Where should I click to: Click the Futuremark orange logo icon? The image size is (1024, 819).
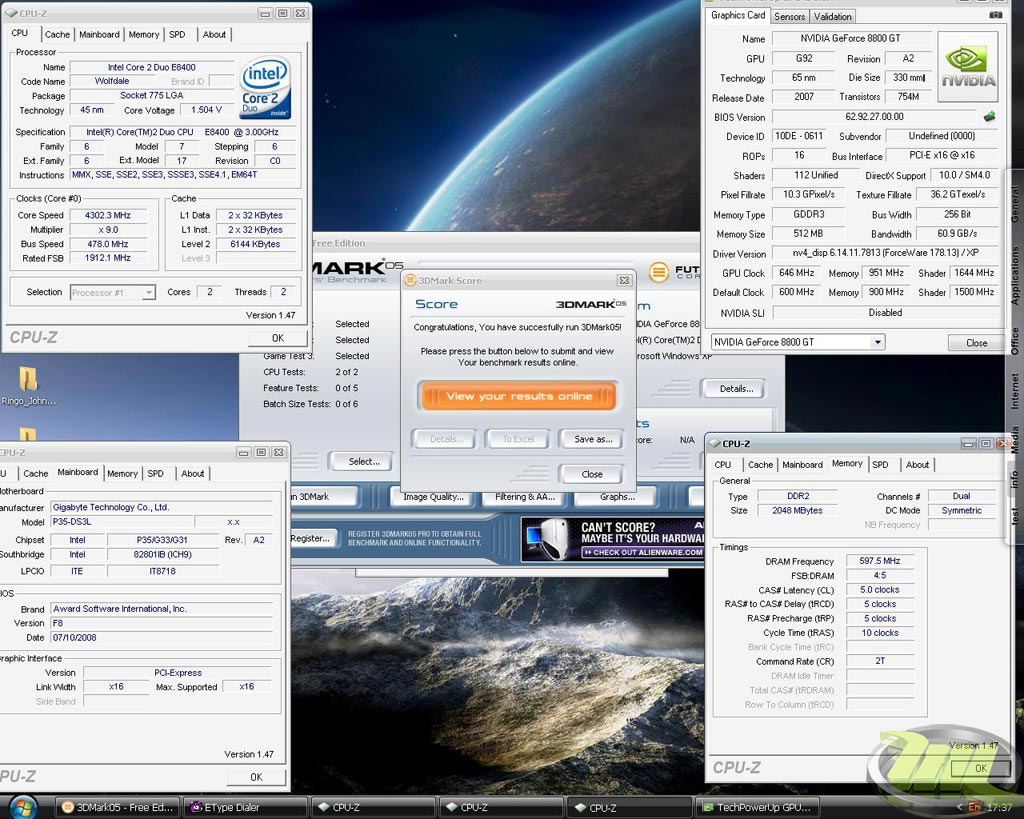[658, 272]
